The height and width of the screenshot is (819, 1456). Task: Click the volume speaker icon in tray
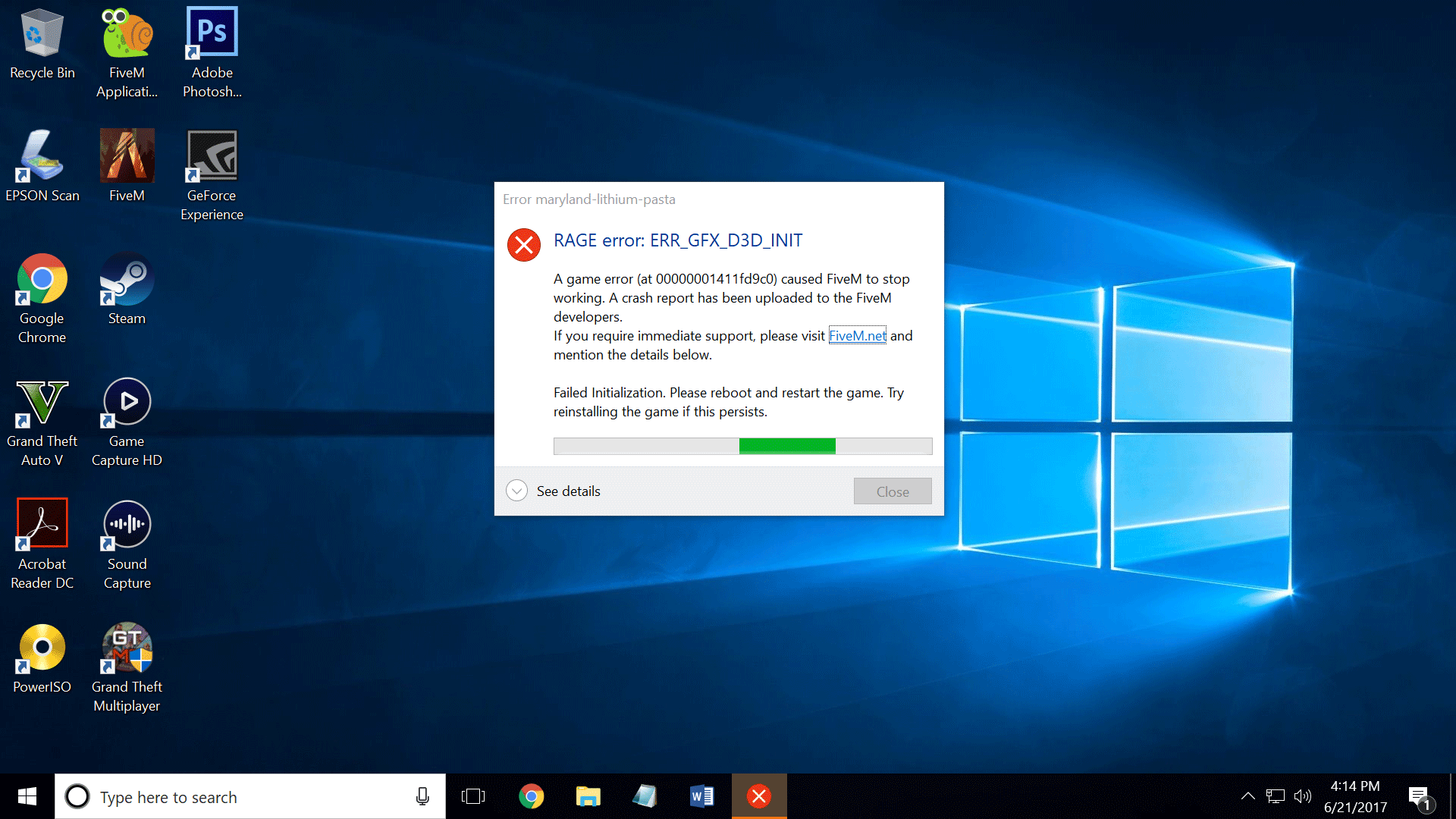pyautogui.click(x=1303, y=796)
